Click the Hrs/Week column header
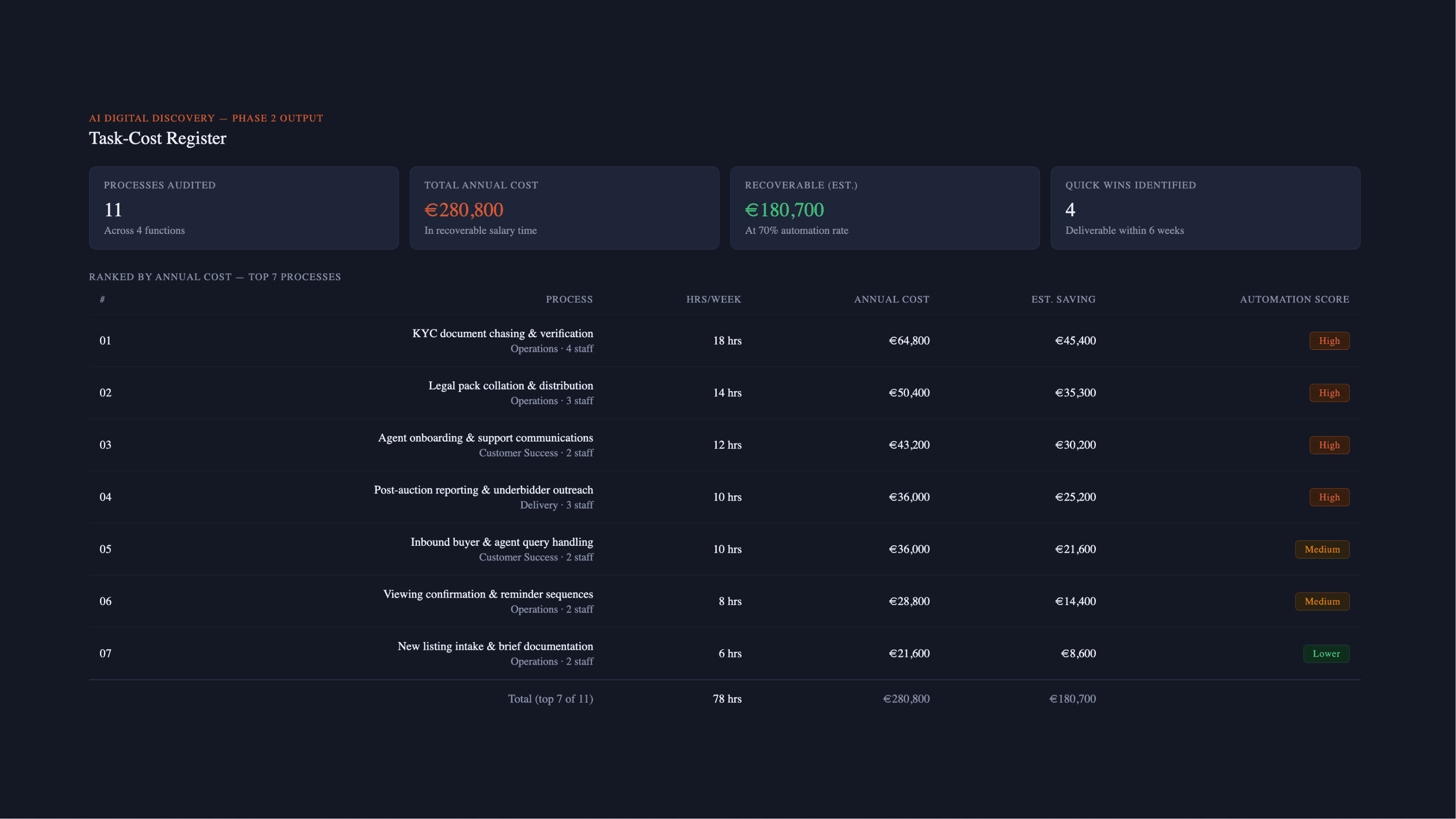Image resolution: width=1456 pixels, height=819 pixels. coord(713,299)
